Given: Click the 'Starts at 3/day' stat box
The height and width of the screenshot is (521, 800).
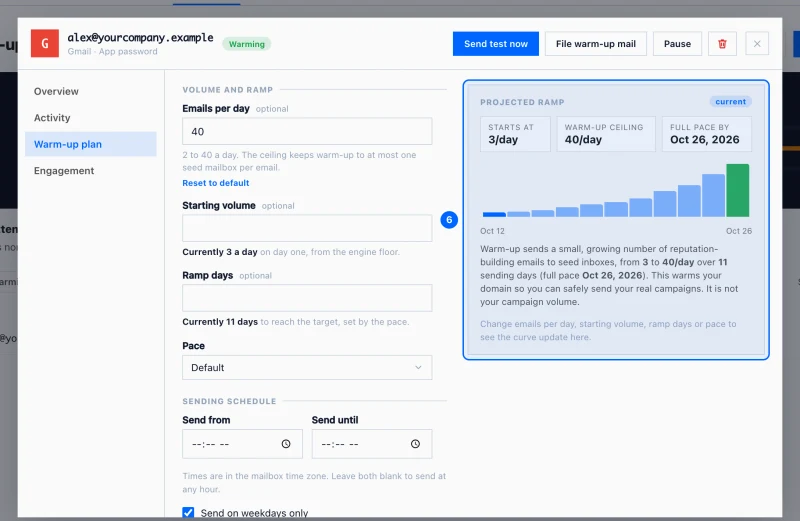Looking at the screenshot, I should click(515, 134).
